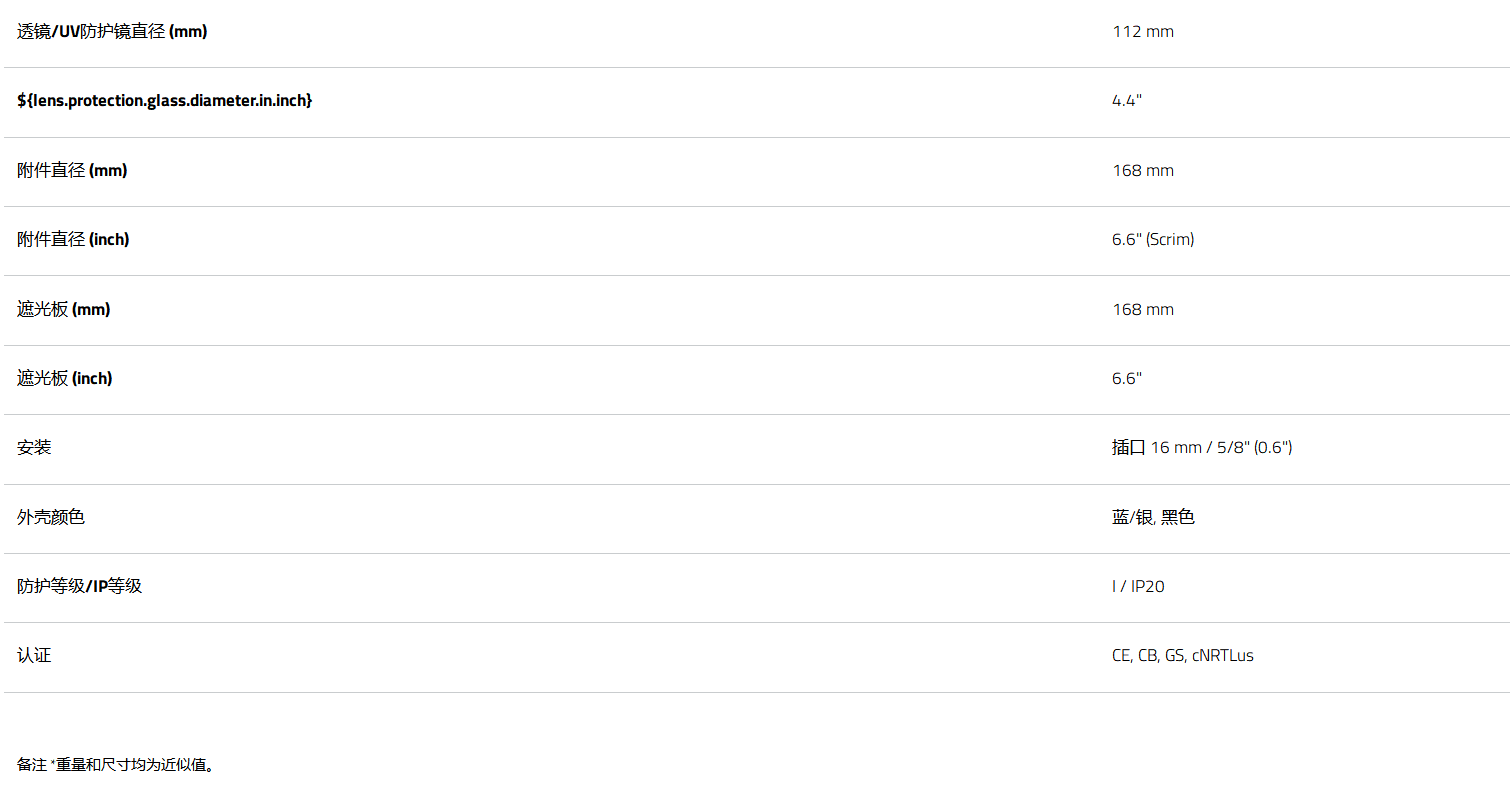Click the 安装 row label

point(34,448)
